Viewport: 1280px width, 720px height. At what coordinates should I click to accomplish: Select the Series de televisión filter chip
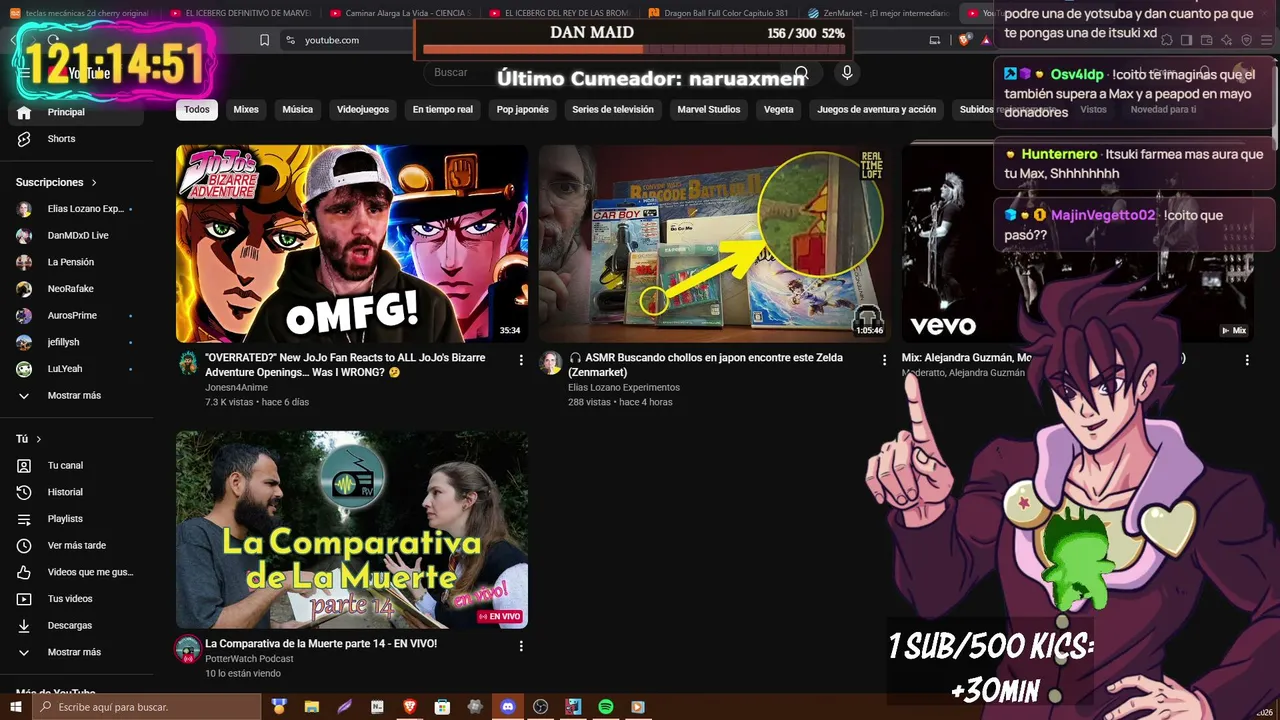613,110
